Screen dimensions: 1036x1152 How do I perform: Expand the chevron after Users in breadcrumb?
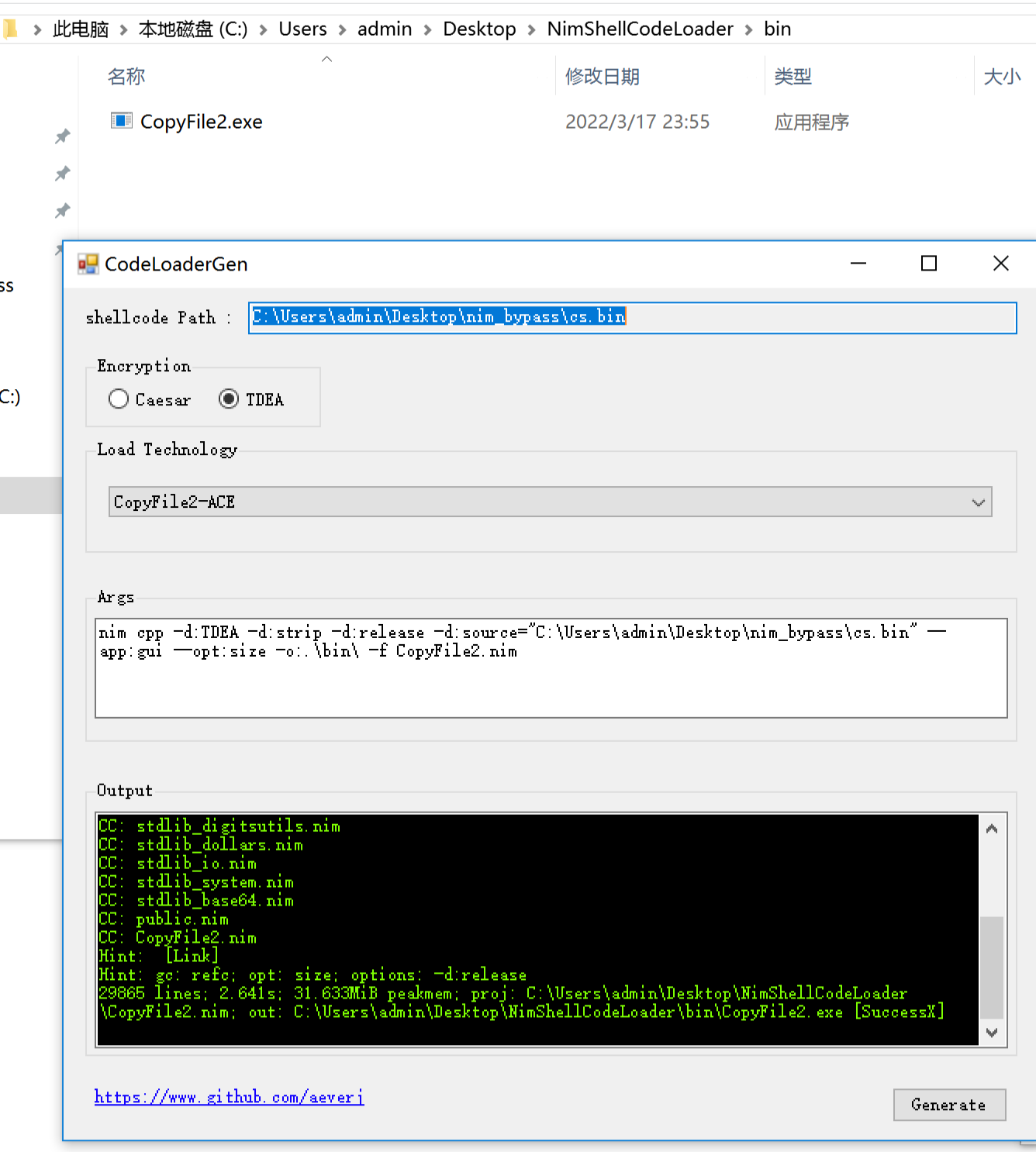click(342, 30)
